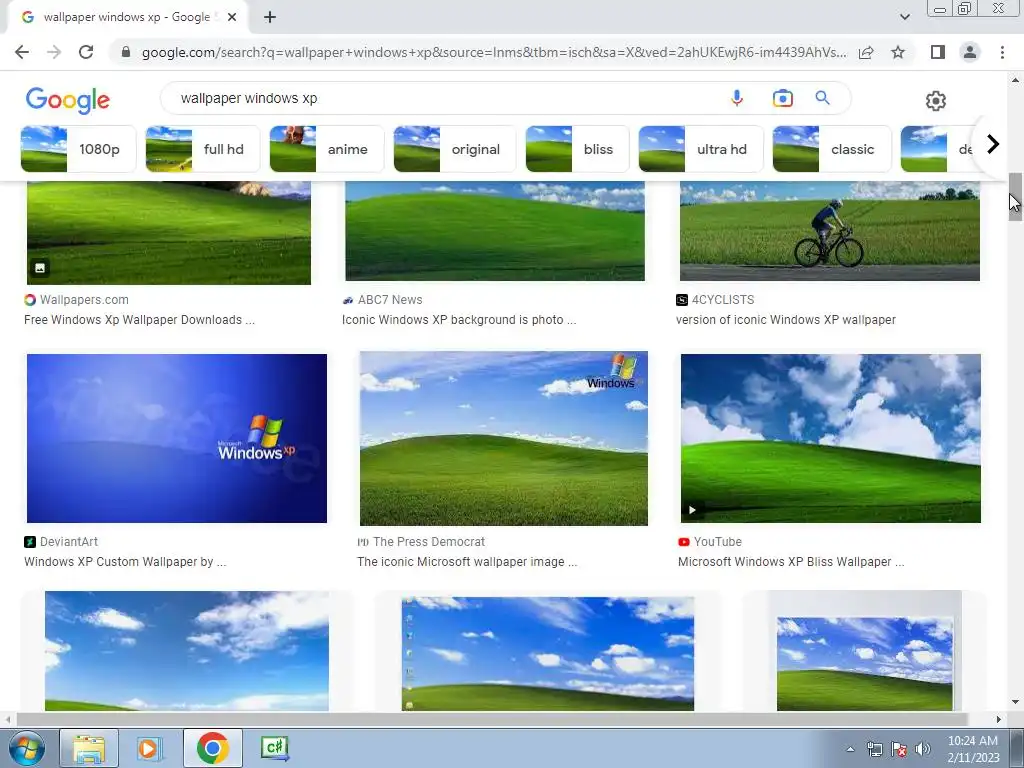Expand the tab search dropdown
The height and width of the screenshot is (768, 1024).
coord(904,17)
